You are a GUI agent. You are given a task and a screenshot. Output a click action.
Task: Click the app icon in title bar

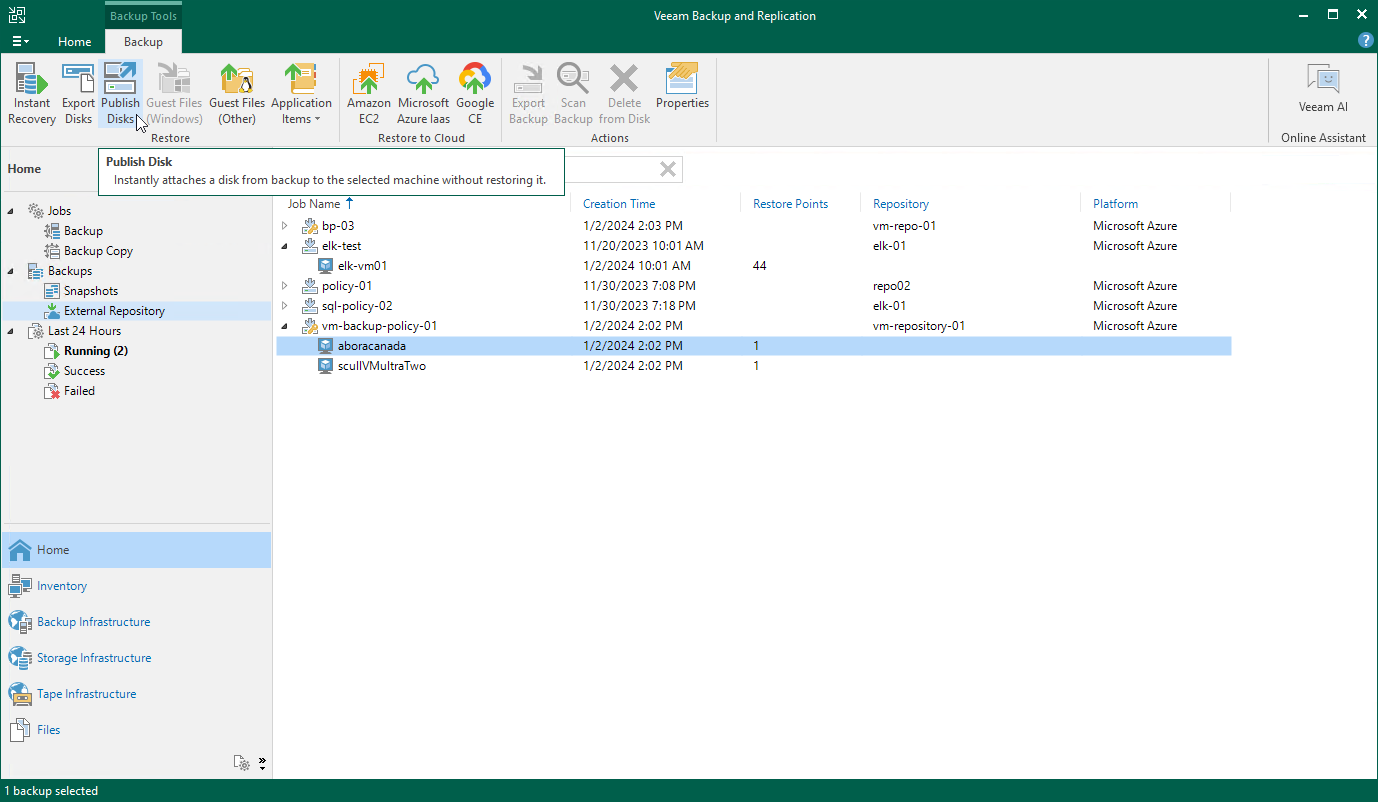18,15
